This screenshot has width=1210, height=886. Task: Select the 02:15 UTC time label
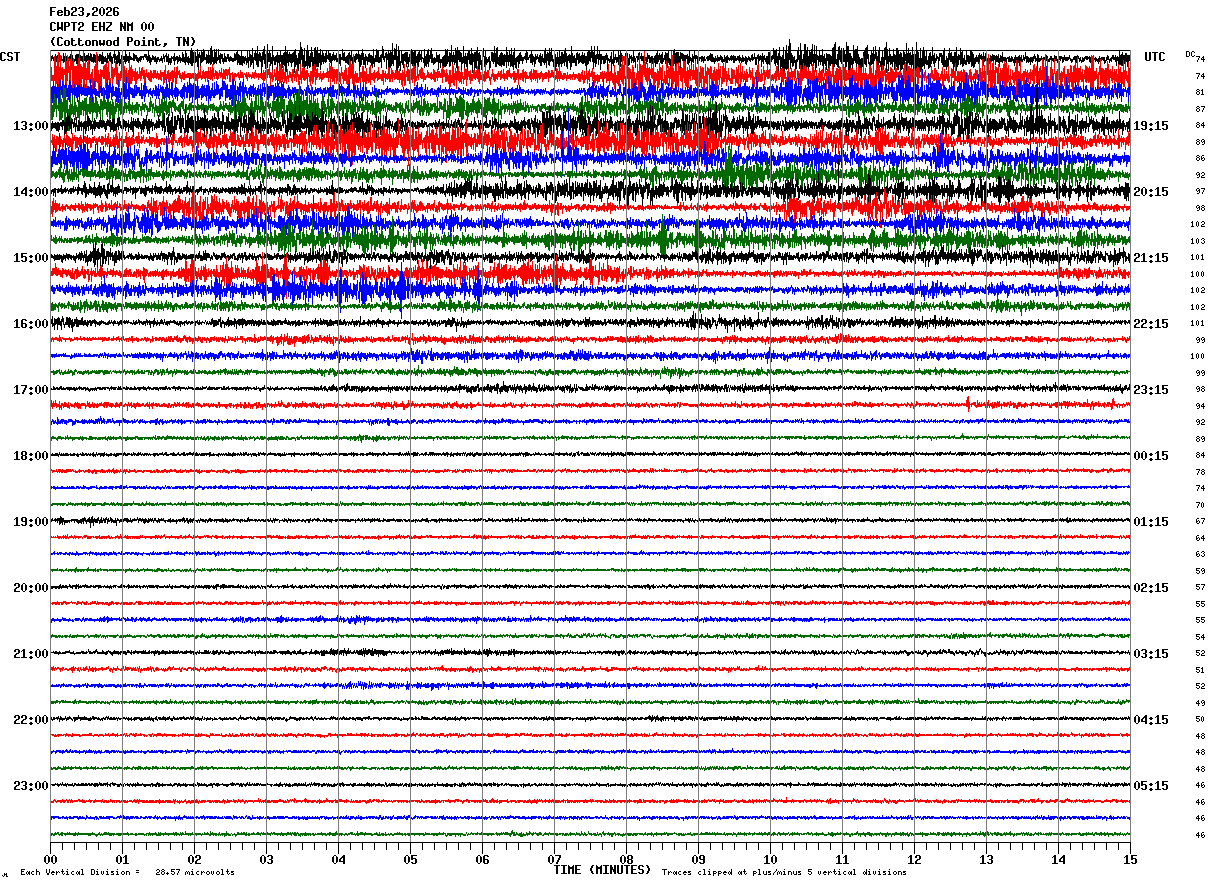(1151, 588)
